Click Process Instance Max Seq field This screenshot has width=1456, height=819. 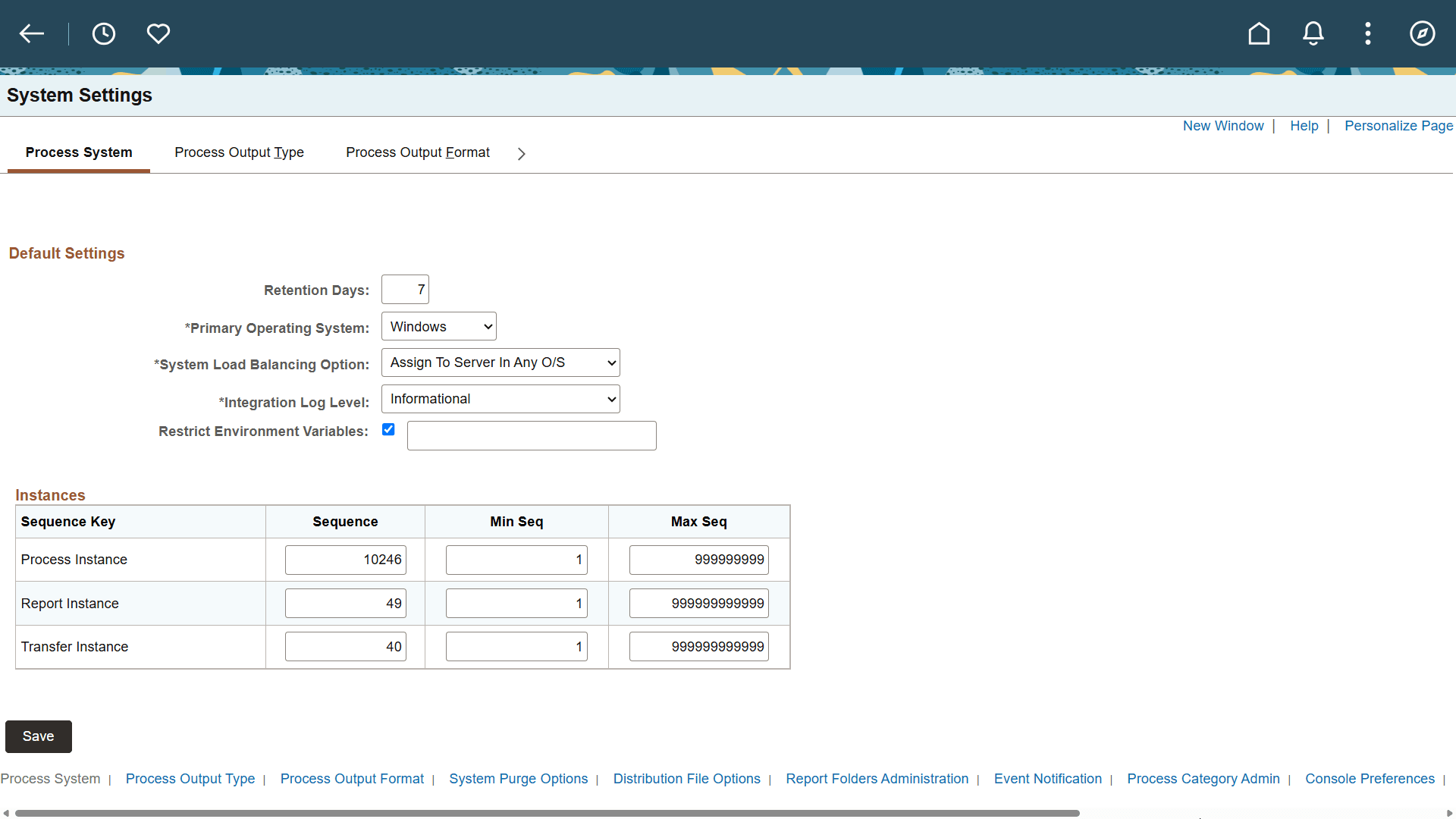pos(699,560)
